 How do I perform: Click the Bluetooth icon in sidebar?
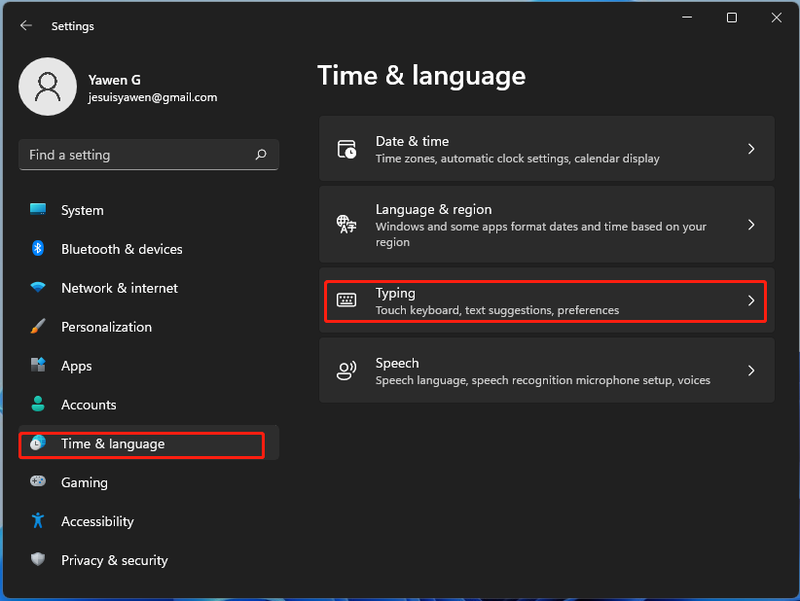[x=38, y=248]
